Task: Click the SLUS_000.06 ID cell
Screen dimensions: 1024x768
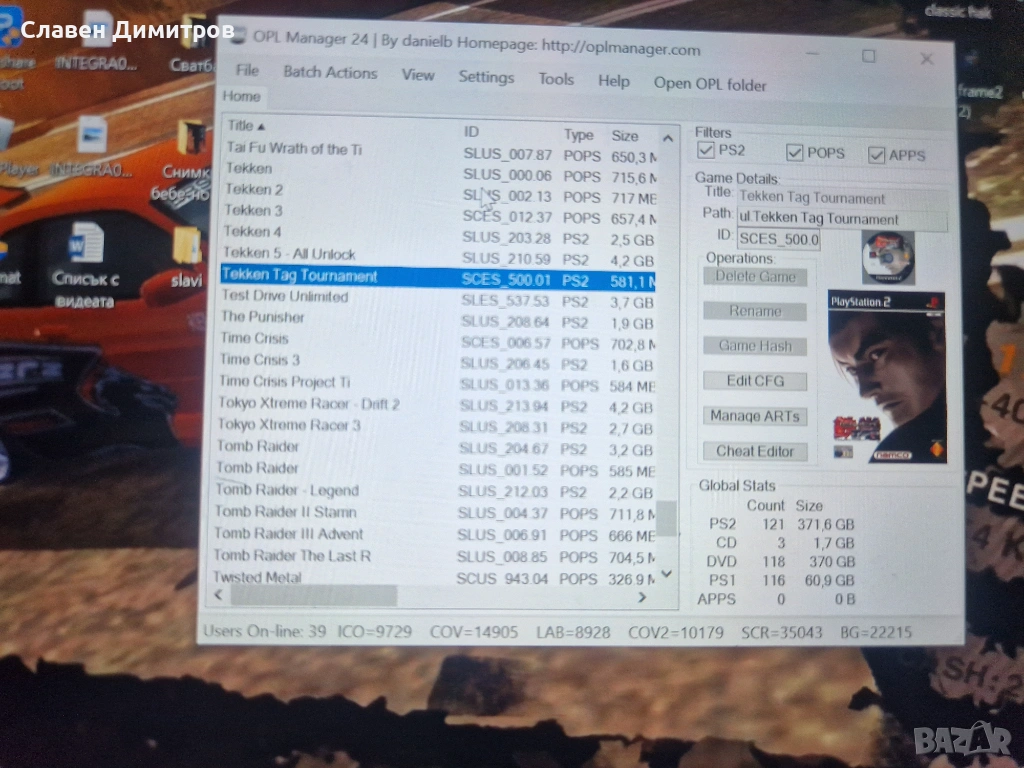Action: click(x=507, y=176)
